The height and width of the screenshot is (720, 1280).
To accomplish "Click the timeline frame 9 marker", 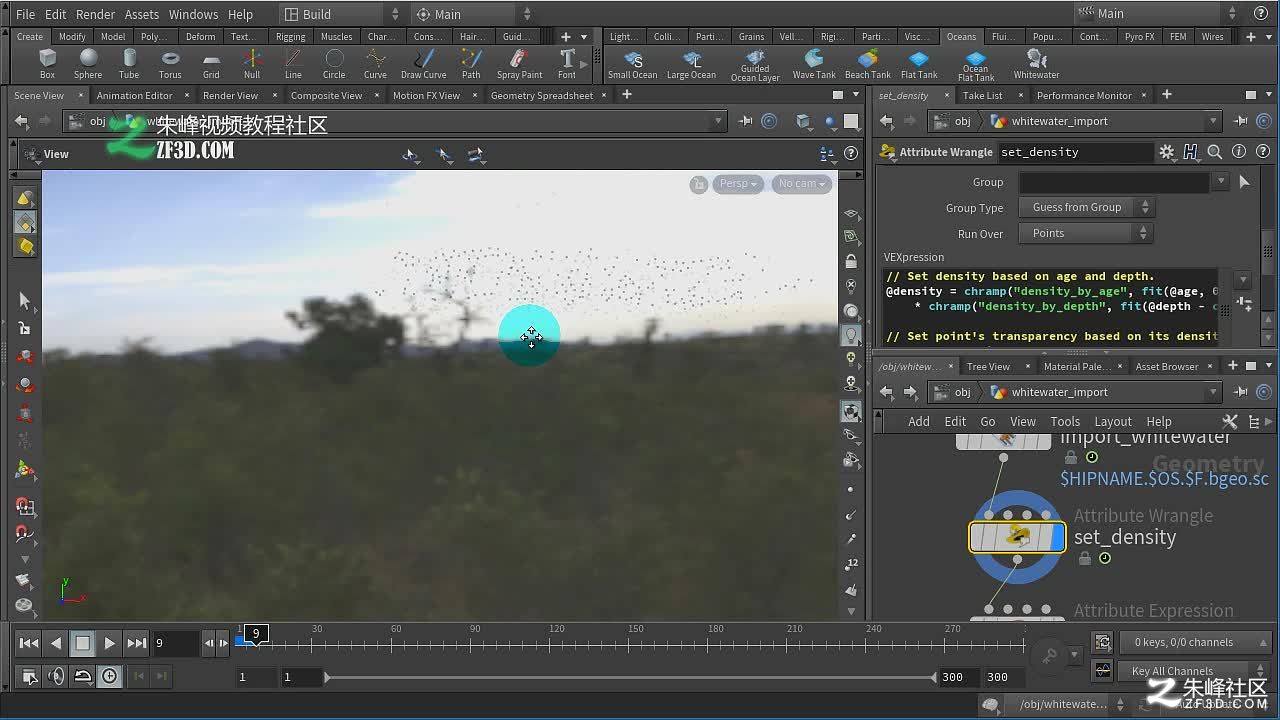I will [256, 633].
